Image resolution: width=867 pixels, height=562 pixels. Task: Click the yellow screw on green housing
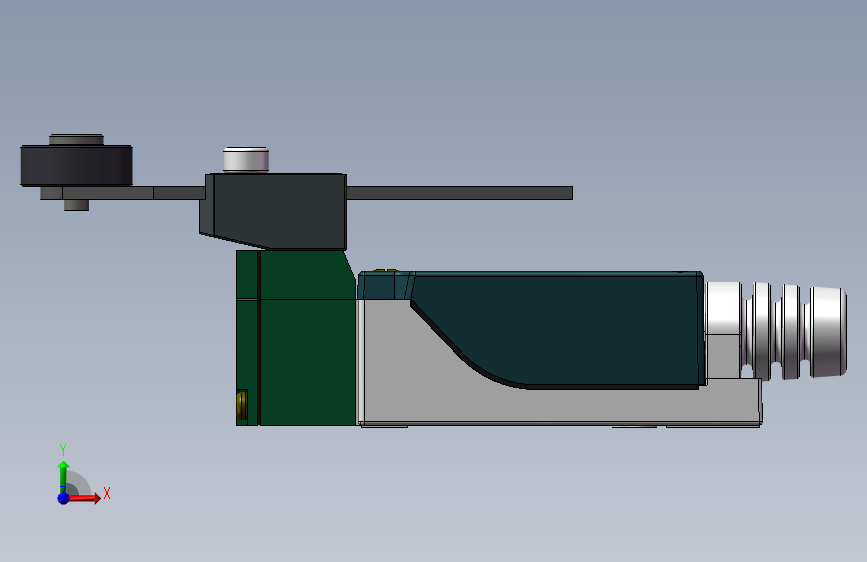(x=242, y=405)
